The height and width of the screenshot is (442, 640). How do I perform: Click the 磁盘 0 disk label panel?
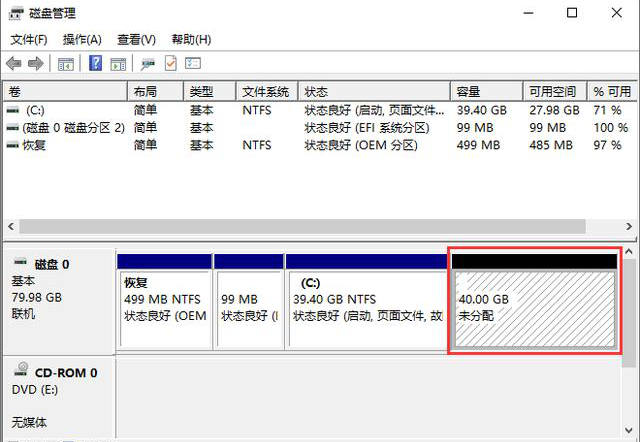click(59, 302)
